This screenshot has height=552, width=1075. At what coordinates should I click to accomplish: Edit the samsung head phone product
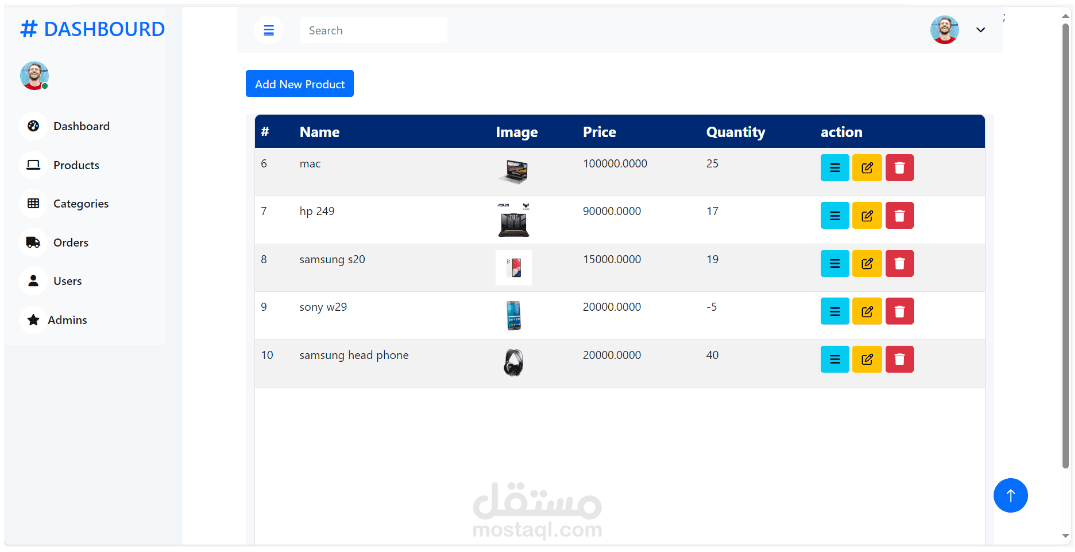867,359
